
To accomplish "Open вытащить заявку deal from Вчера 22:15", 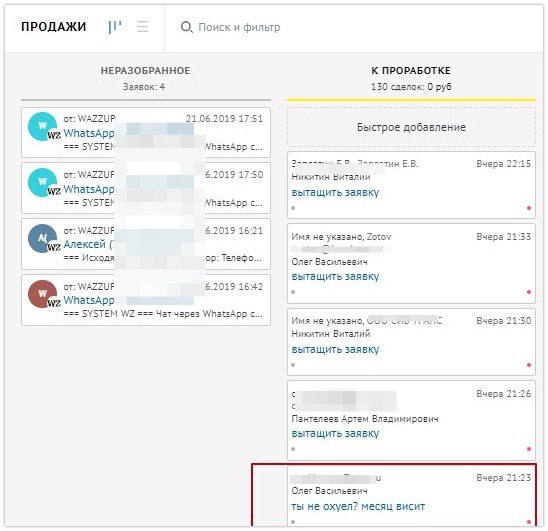I will (x=335, y=192).
